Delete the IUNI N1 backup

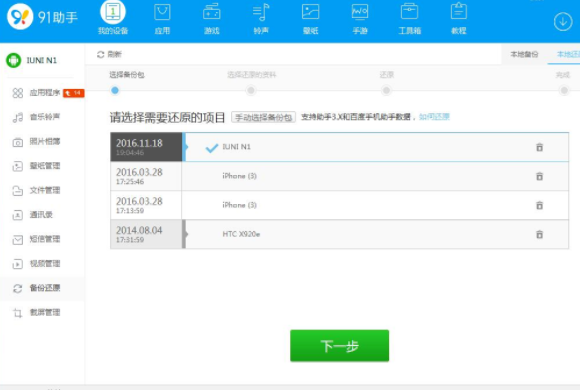tap(539, 147)
